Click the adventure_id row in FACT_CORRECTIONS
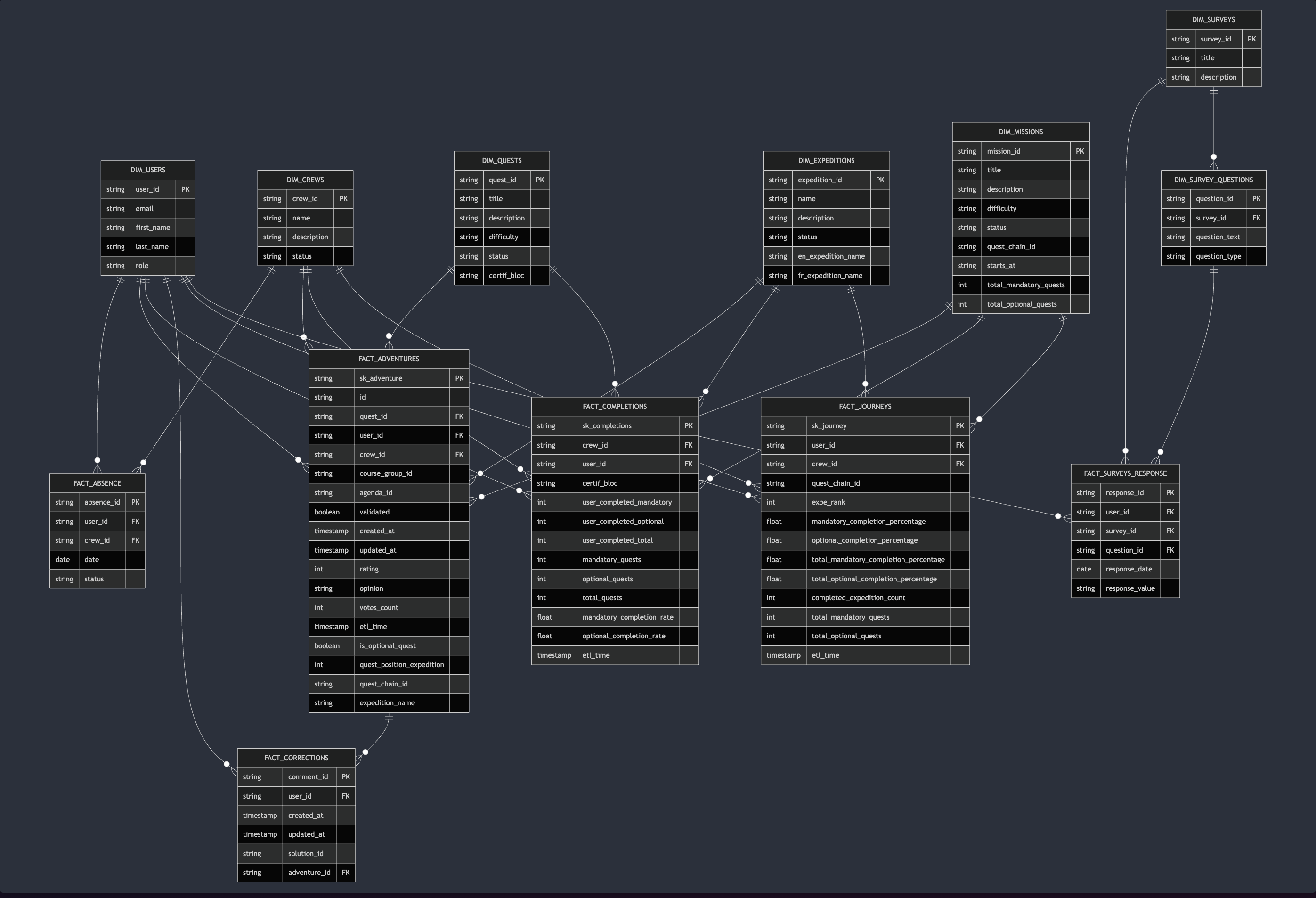Image resolution: width=1316 pixels, height=898 pixels. pyautogui.click(x=296, y=873)
